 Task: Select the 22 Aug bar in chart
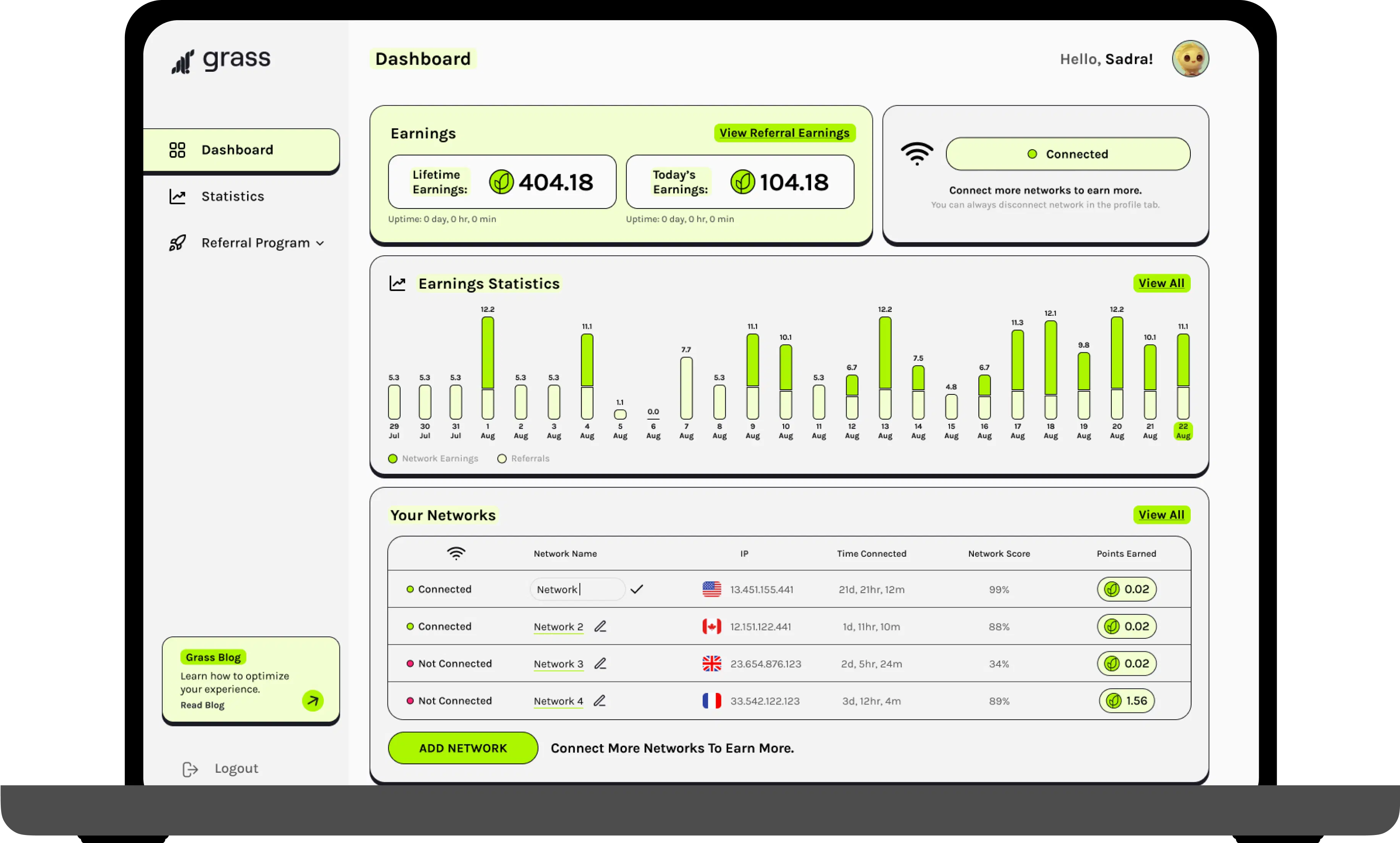(x=1182, y=376)
